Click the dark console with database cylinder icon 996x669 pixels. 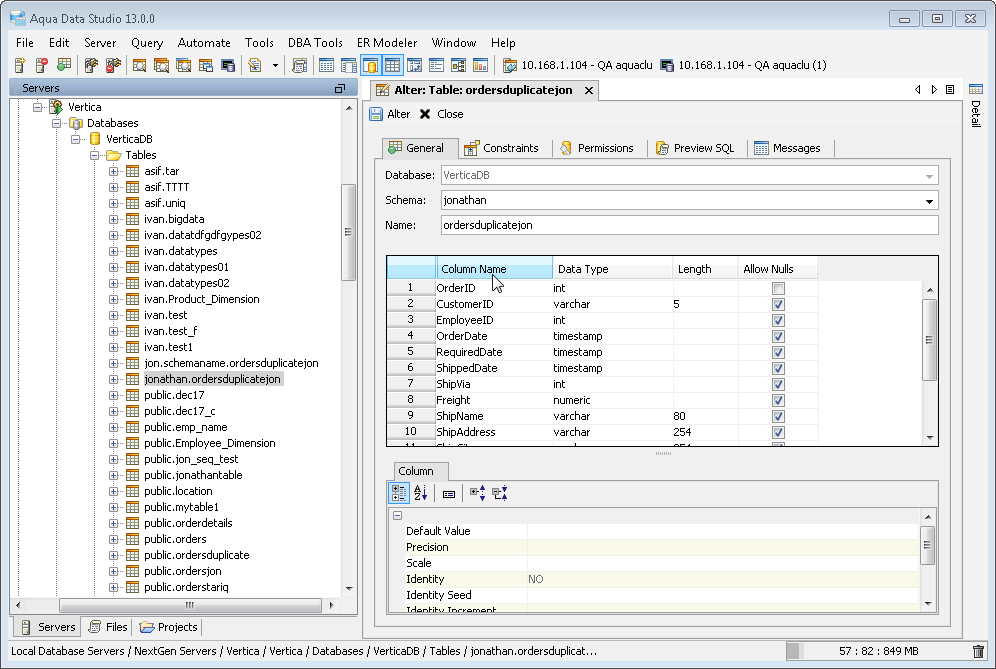[x=227, y=65]
